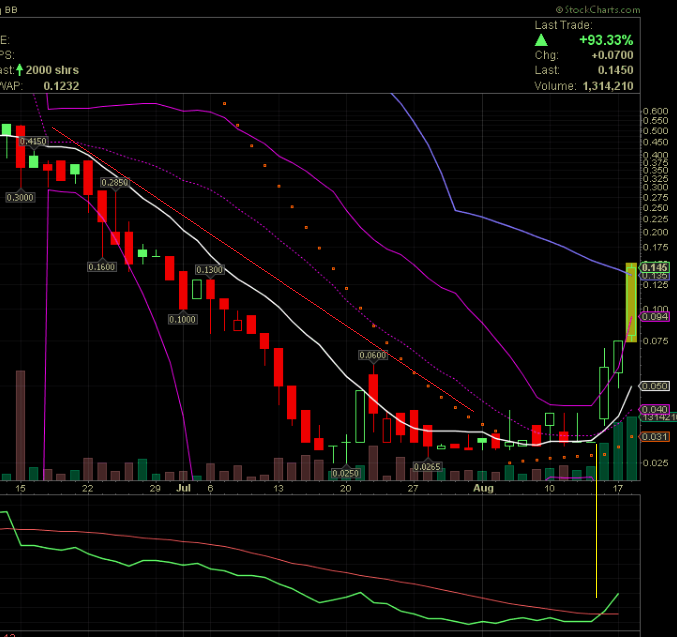This screenshot has height=637, width=677.
Task: Click the 0.1000 low price annotation
Action: 182,320
